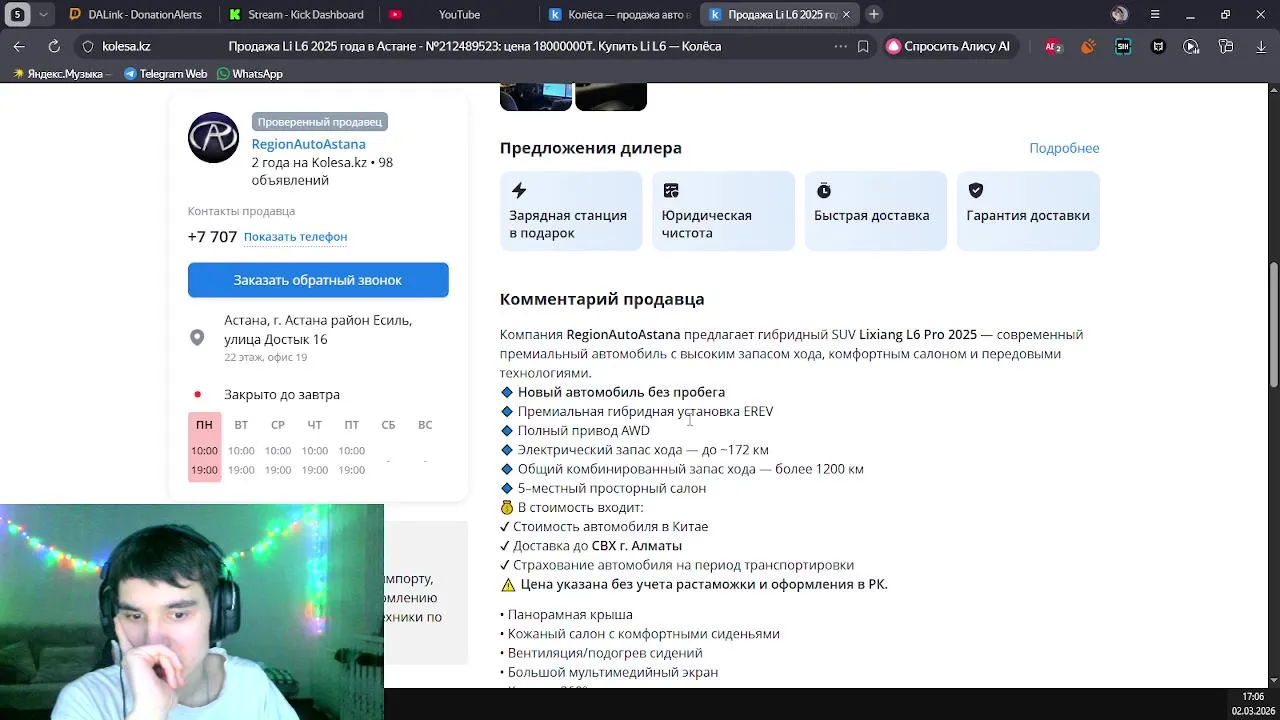Viewport: 1280px width, 720px height.
Task: Click Закрыто до завтра status text
Action: [282, 395]
